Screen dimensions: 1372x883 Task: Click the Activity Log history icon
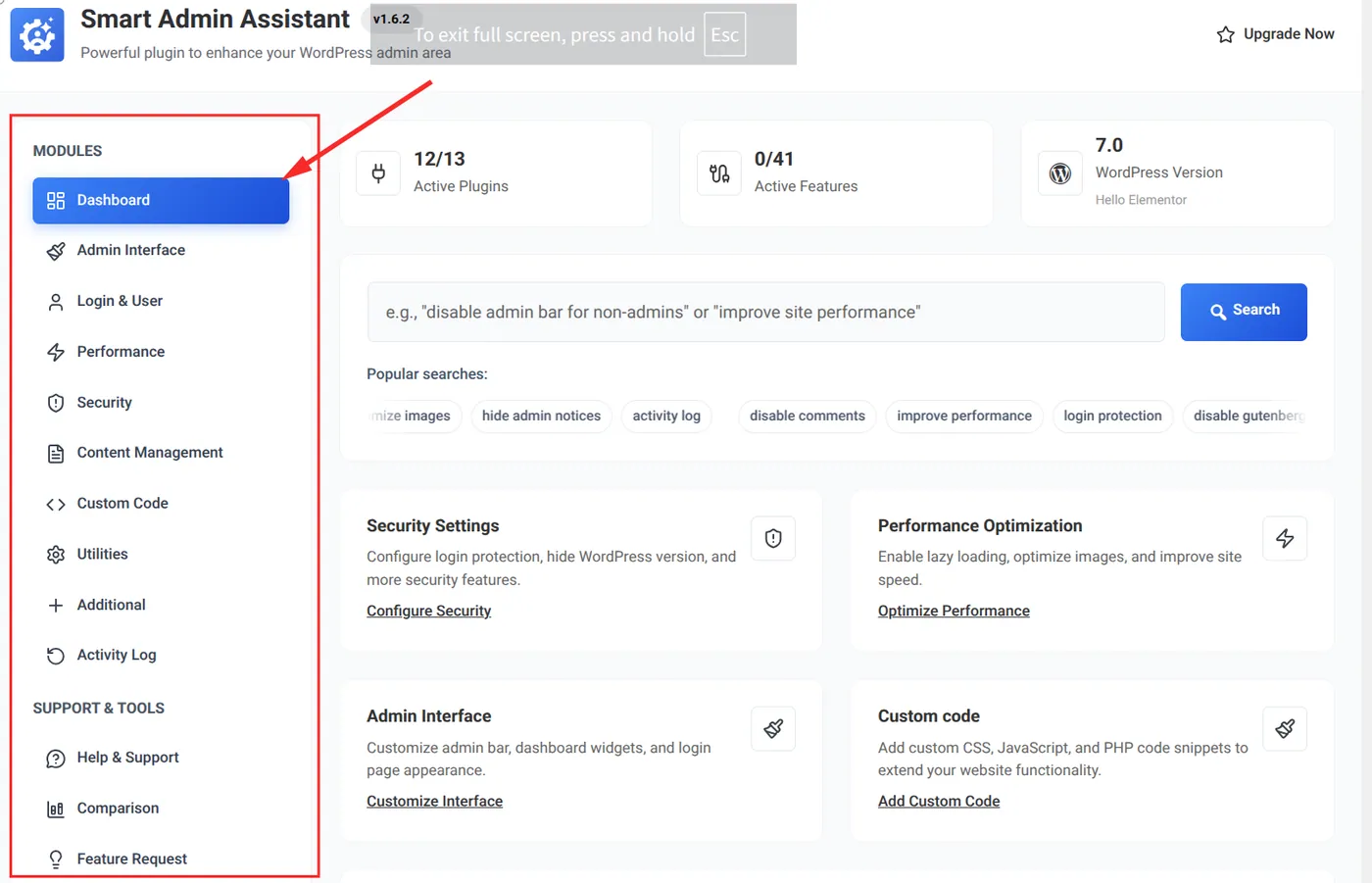pyautogui.click(x=56, y=656)
